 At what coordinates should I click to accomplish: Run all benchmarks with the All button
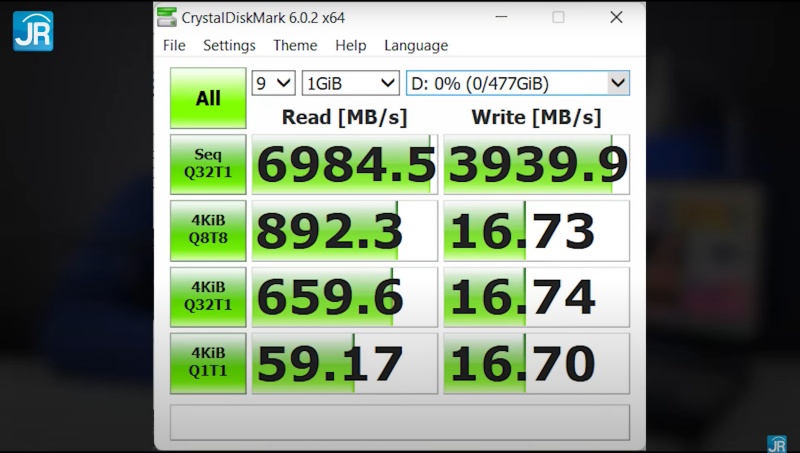tap(208, 98)
